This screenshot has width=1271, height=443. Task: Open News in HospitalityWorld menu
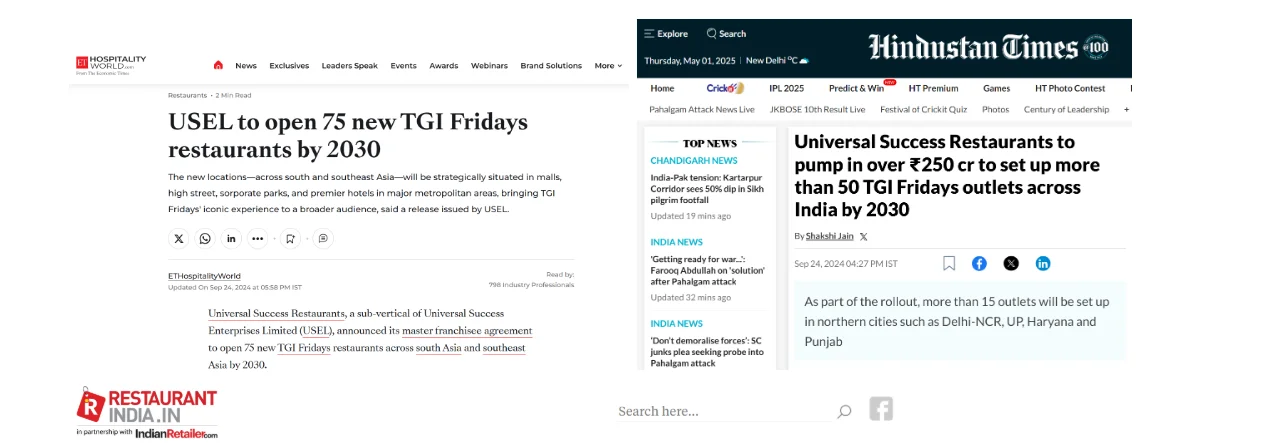coord(246,65)
